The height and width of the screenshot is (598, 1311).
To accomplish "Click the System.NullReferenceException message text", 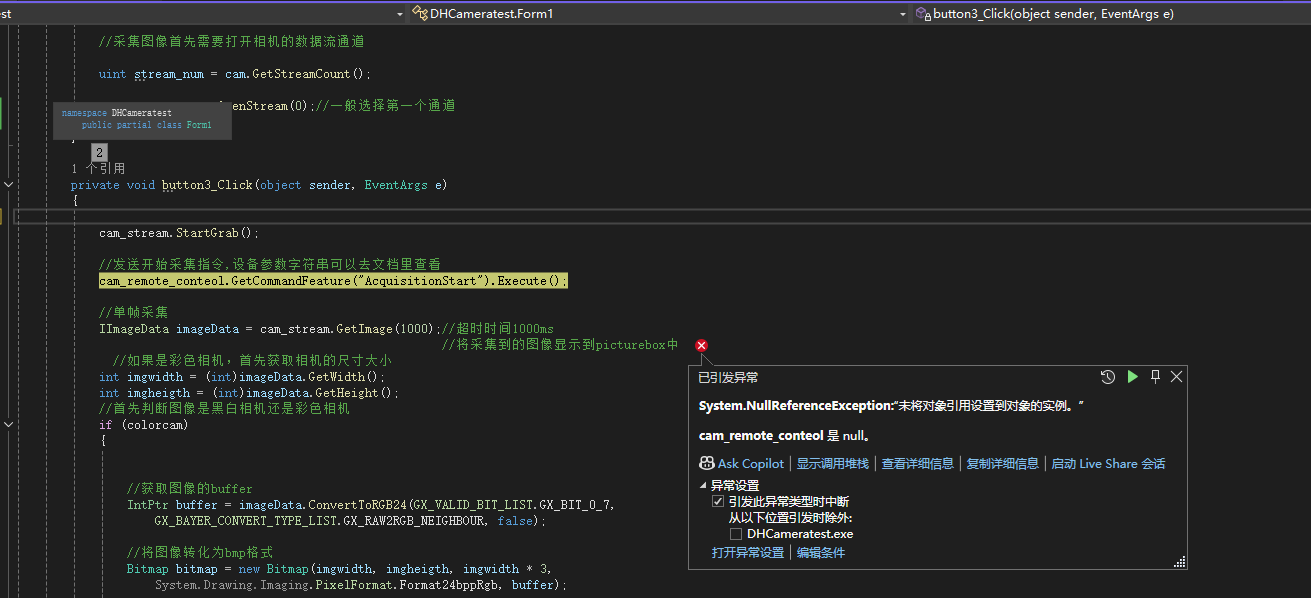I will pos(891,406).
